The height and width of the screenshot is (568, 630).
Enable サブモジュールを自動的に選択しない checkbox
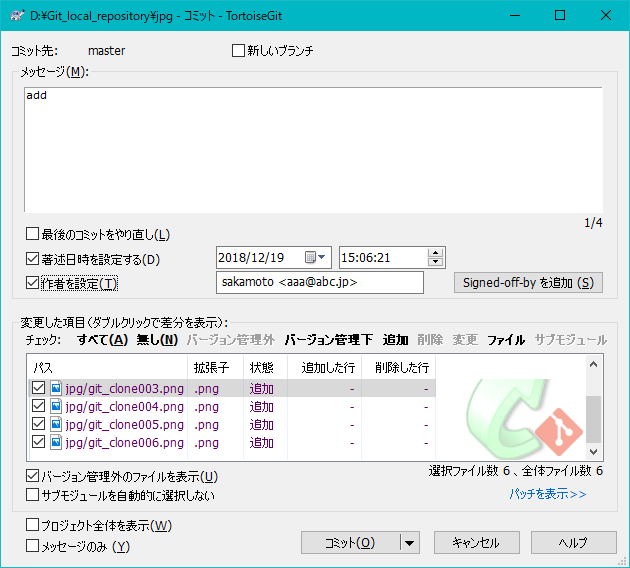pos(32,494)
